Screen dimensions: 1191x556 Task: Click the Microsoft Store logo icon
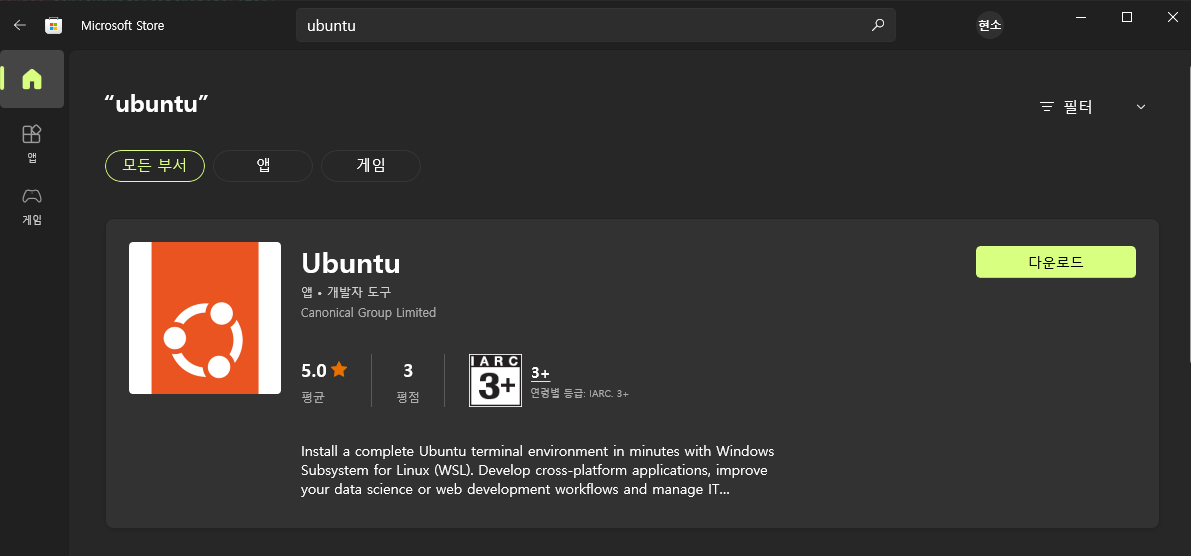tap(53, 25)
